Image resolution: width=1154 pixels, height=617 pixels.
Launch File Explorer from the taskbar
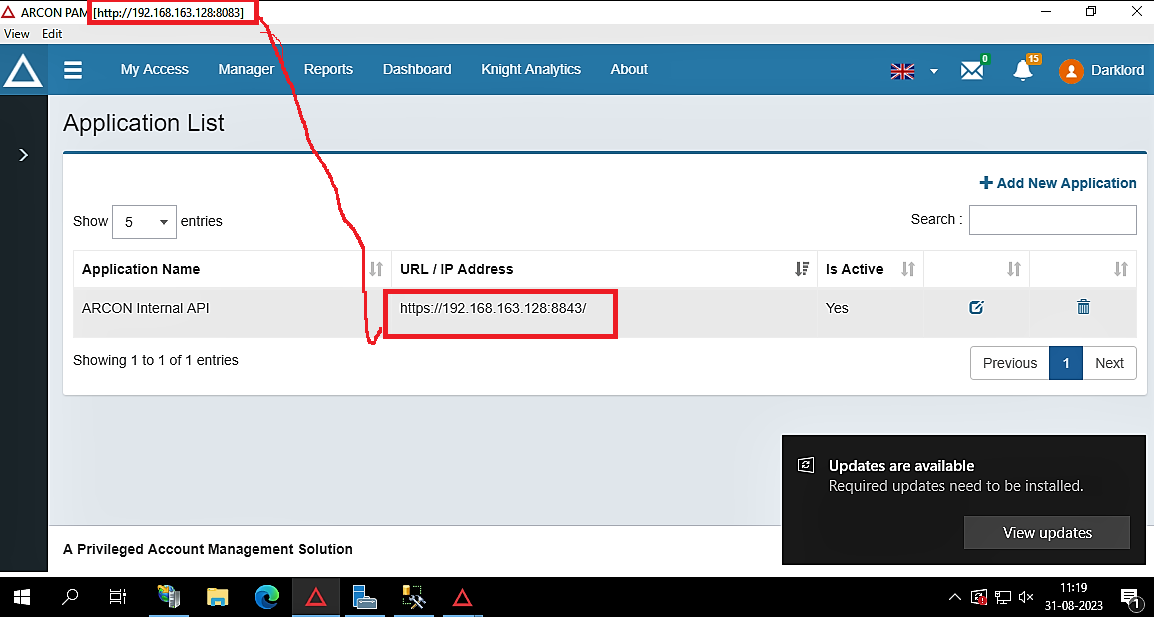pyautogui.click(x=218, y=597)
